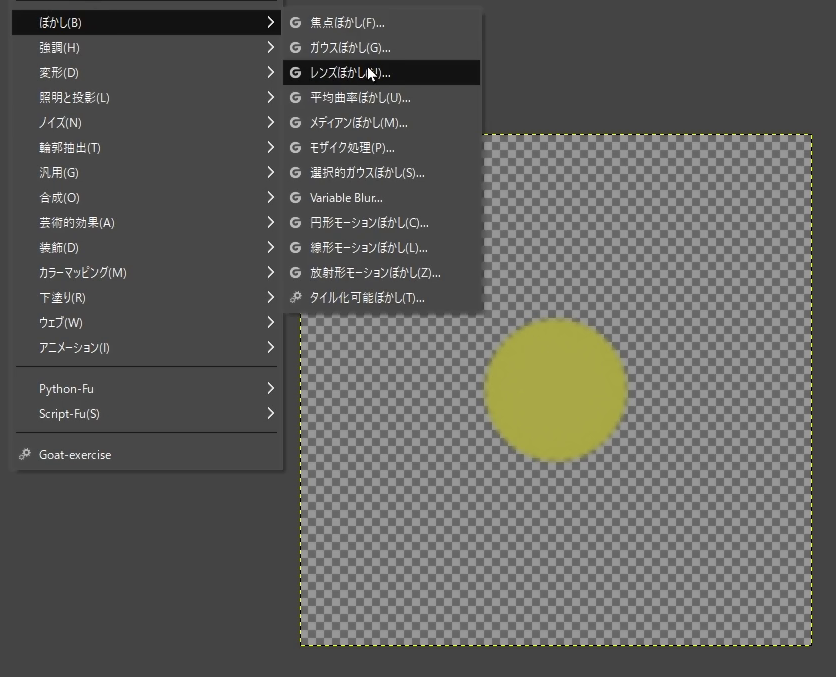Open the 装飾(D) decor submenu

(x=147, y=248)
